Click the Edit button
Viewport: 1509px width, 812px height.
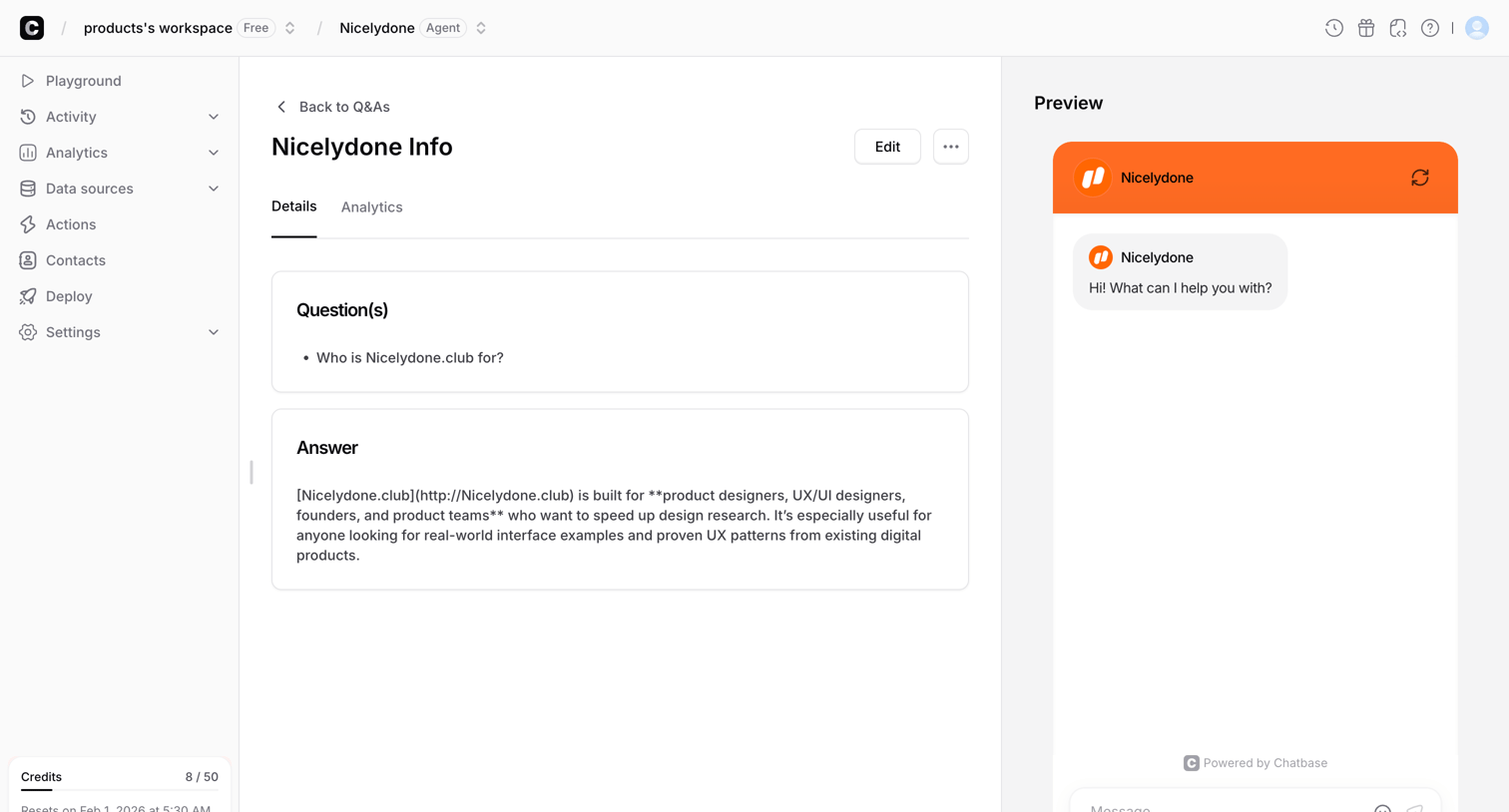click(887, 147)
